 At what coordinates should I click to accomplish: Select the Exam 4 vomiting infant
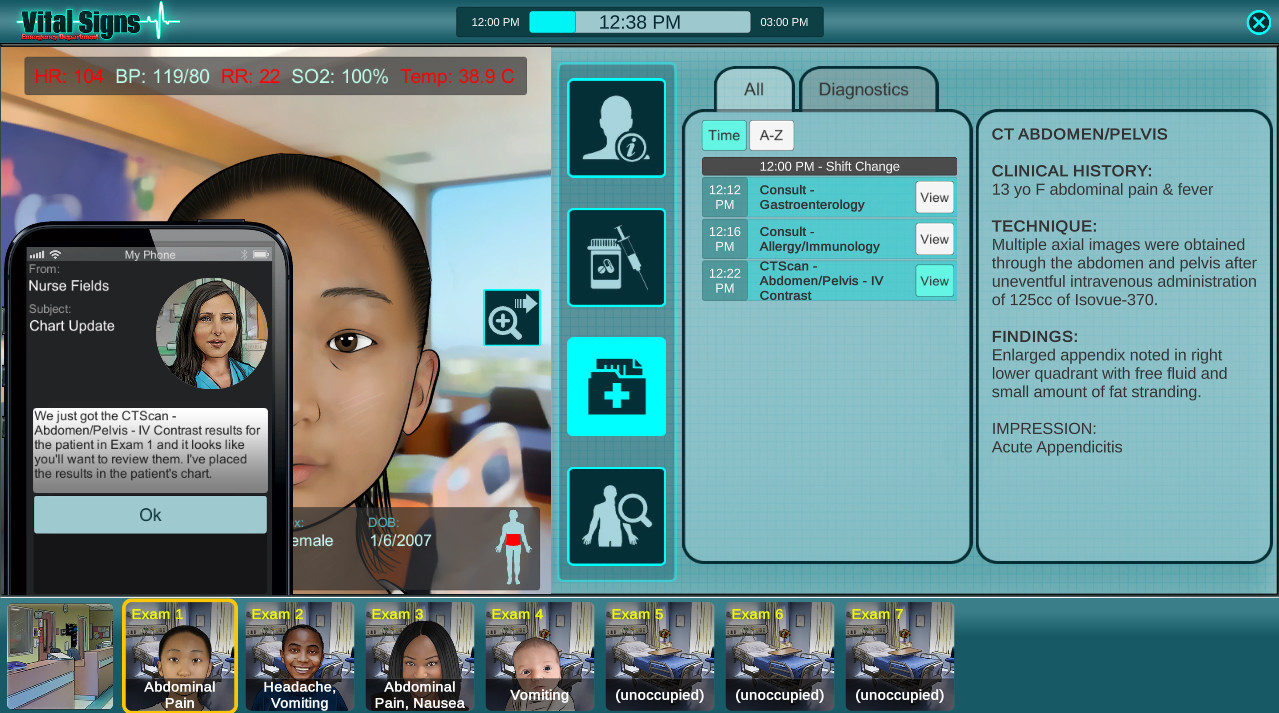click(x=539, y=655)
